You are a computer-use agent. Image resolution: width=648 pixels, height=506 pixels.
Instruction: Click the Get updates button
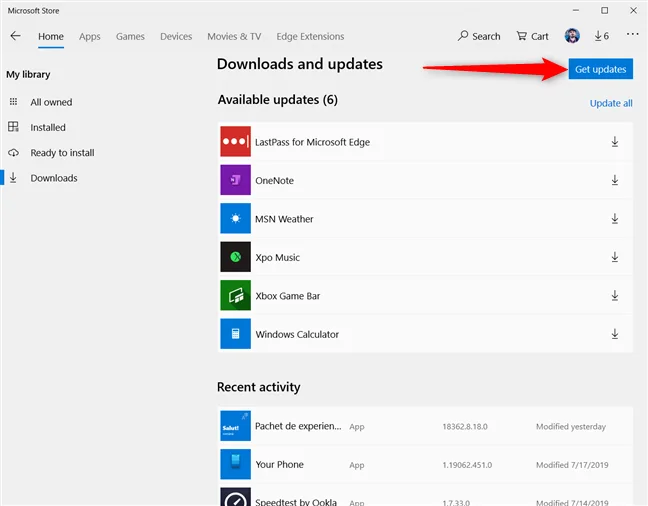[x=600, y=69]
